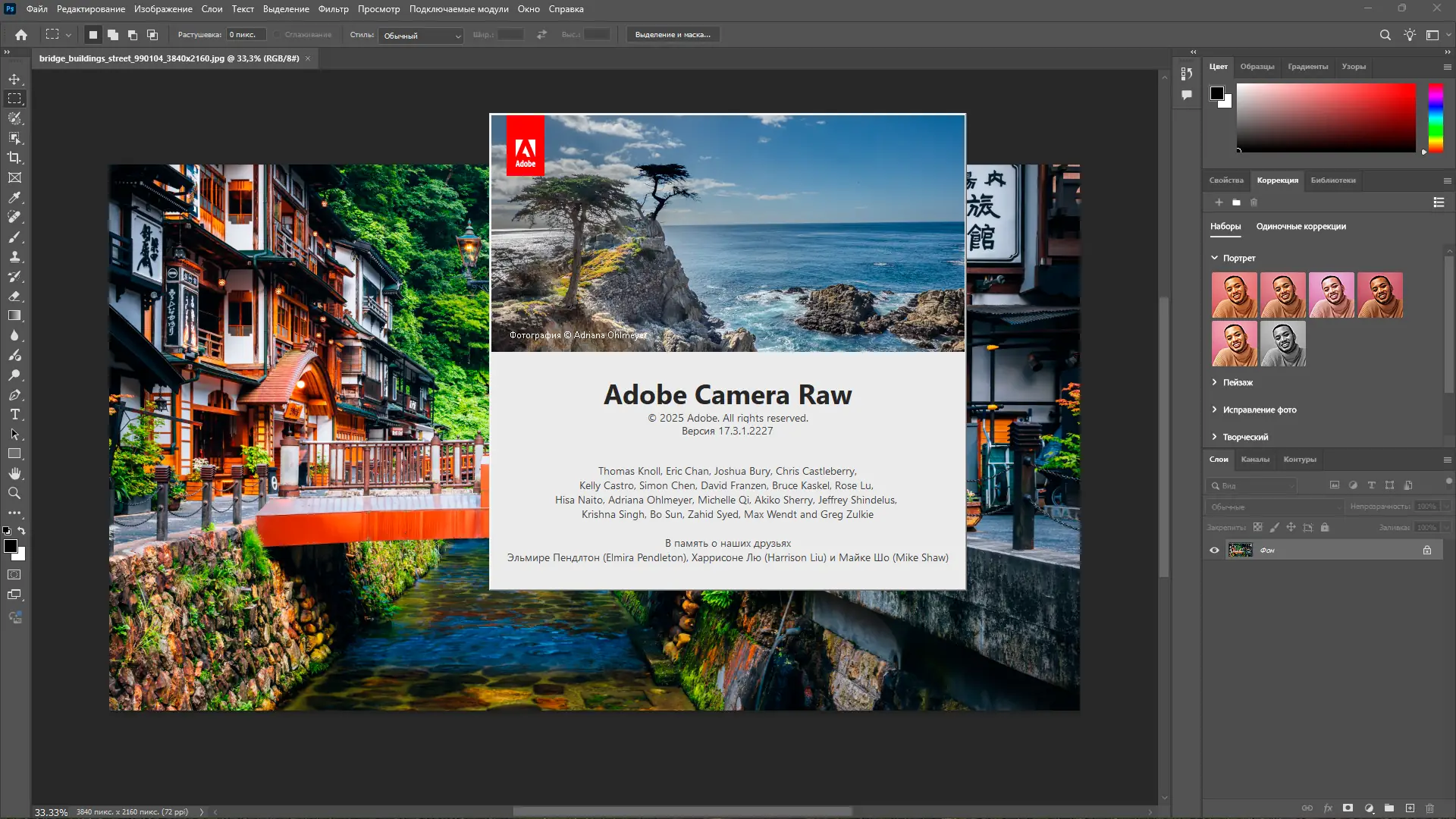This screenshot has width=1456, height=819.
Task: Select the Type tool
Action: (14, 415)
